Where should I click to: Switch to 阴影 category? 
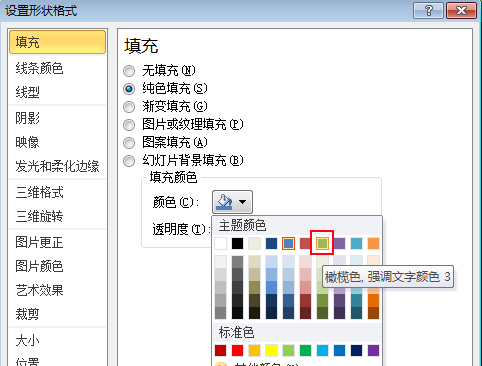click(x=58, y=118)
